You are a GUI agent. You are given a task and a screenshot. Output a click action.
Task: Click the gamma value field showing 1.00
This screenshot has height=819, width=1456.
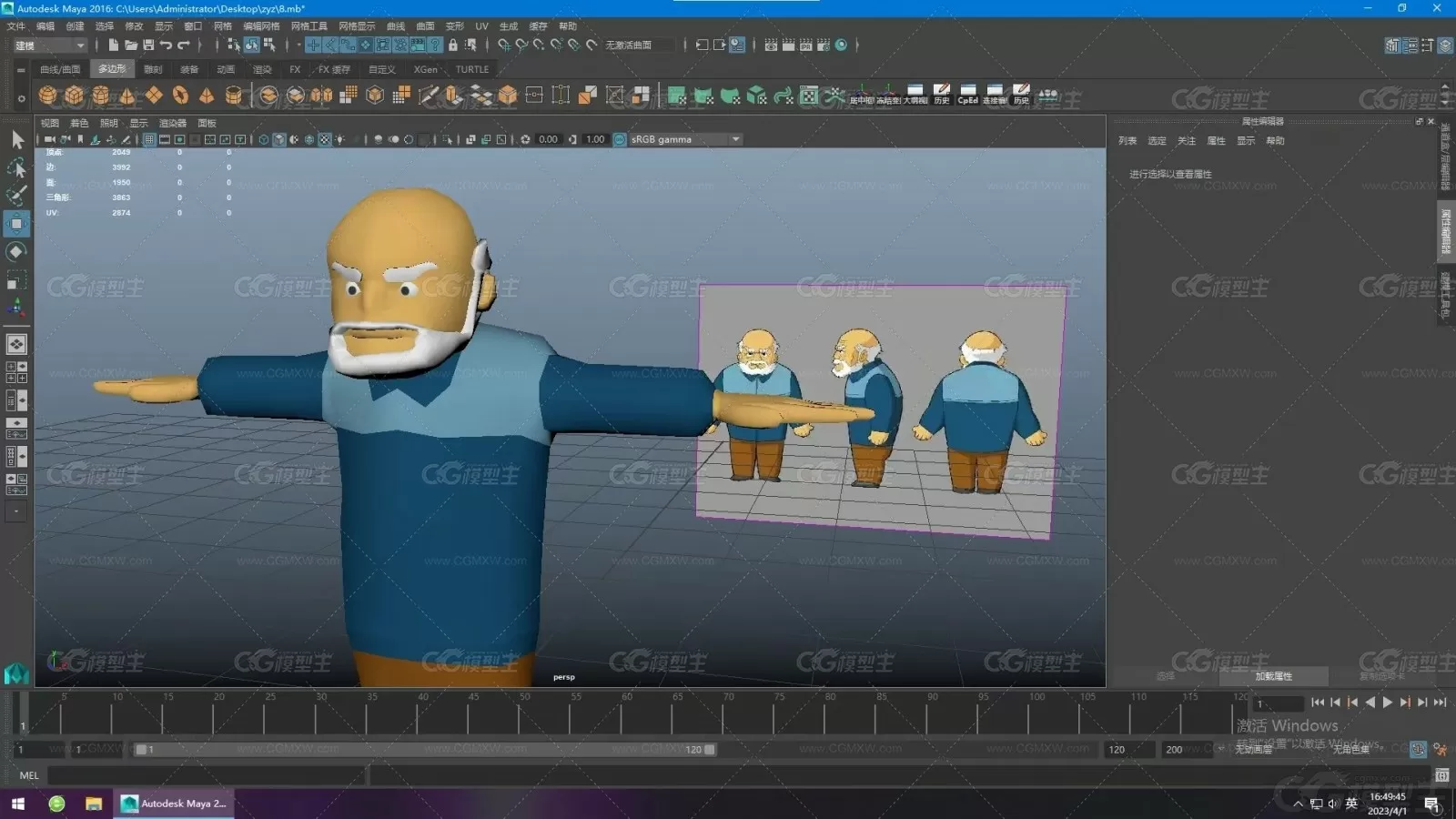point(595,139)
